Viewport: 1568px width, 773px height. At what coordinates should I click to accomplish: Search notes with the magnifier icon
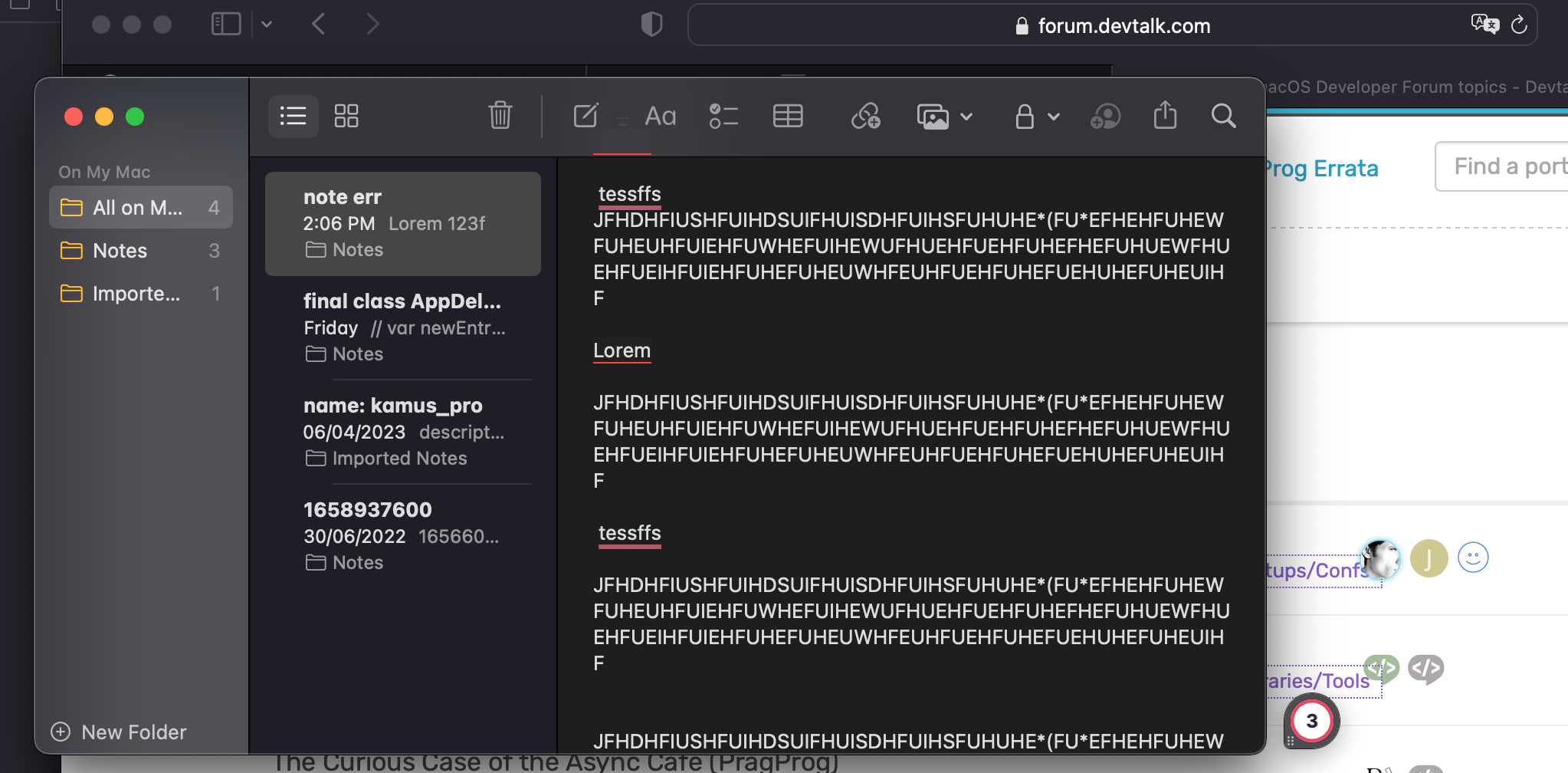1223,116
